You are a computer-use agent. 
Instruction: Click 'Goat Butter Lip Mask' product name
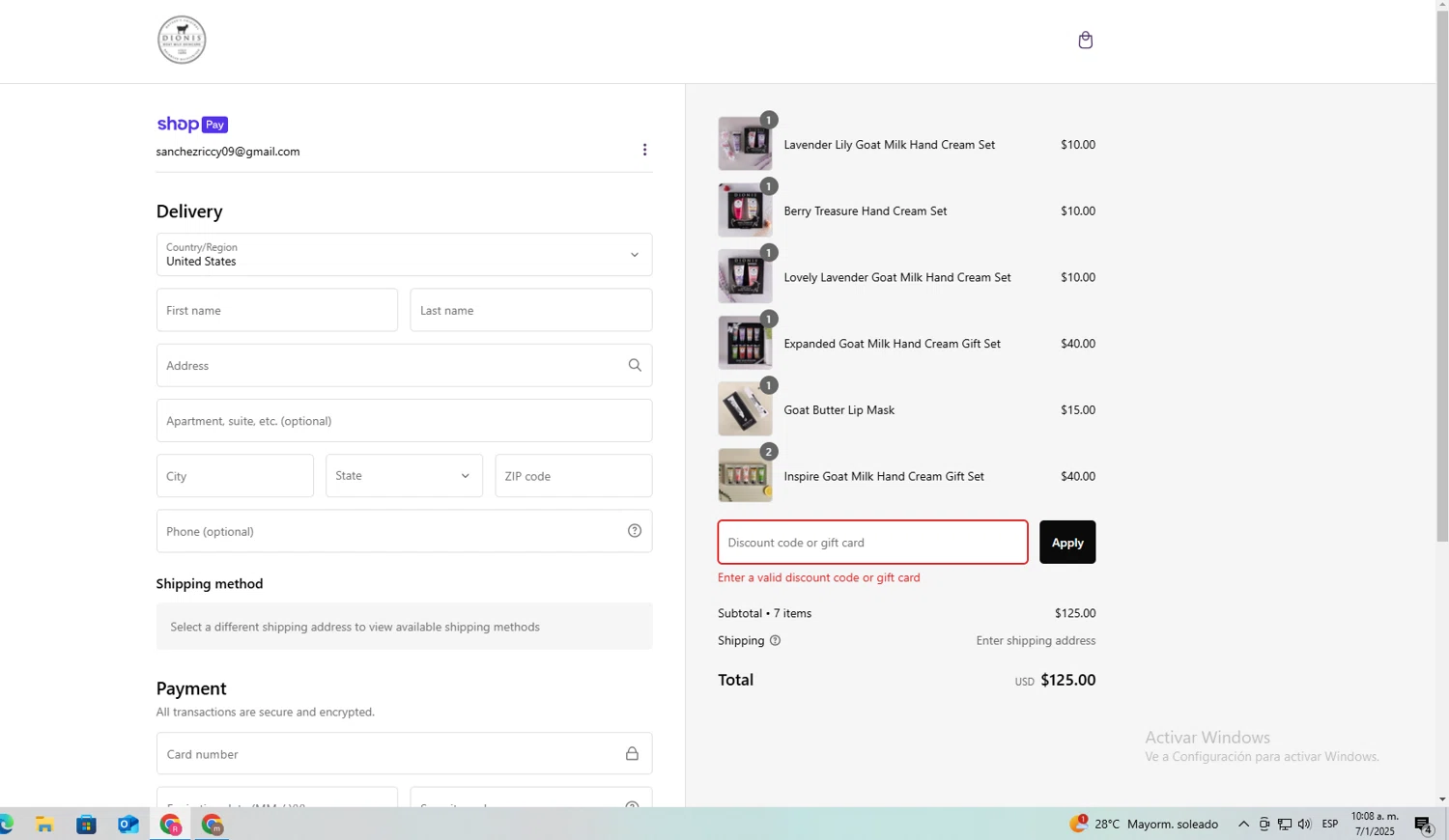click(838, 409)
